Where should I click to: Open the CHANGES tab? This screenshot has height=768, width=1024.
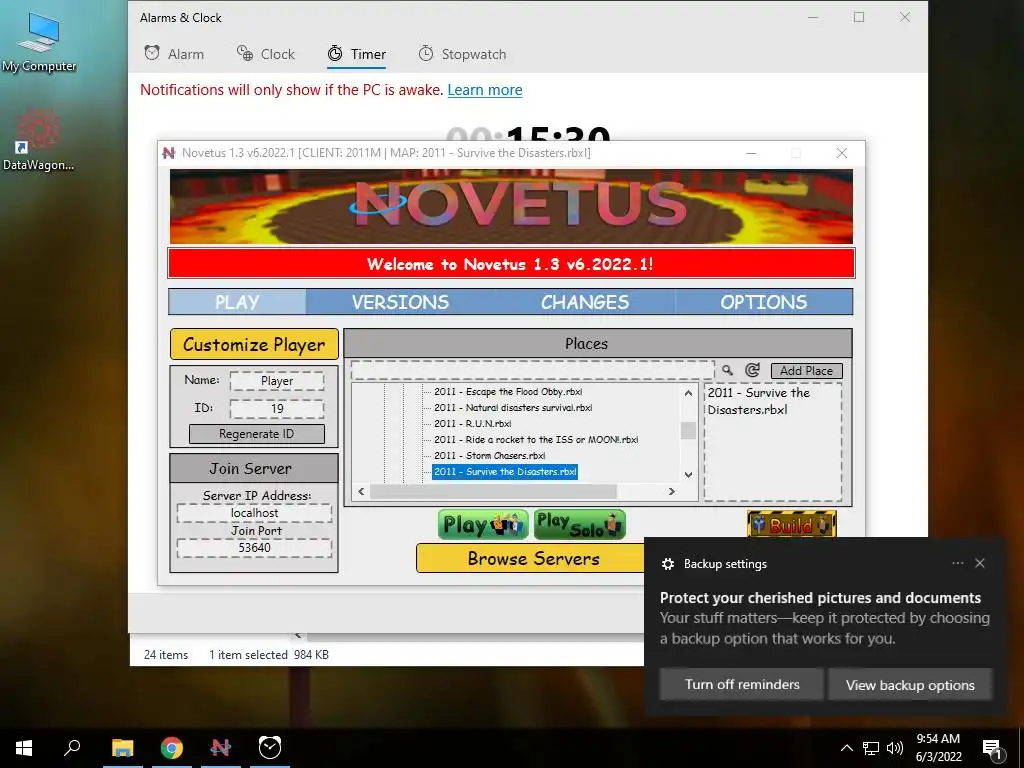584,302
